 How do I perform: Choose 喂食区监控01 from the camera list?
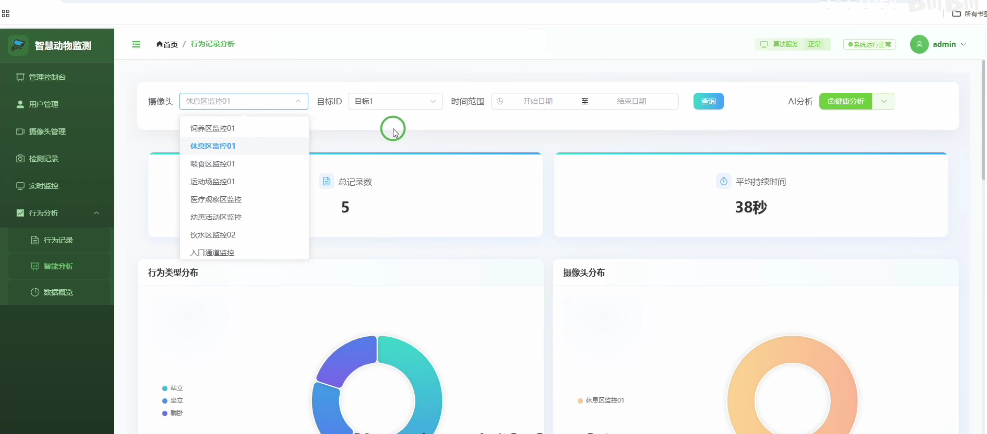coord(244,164)
